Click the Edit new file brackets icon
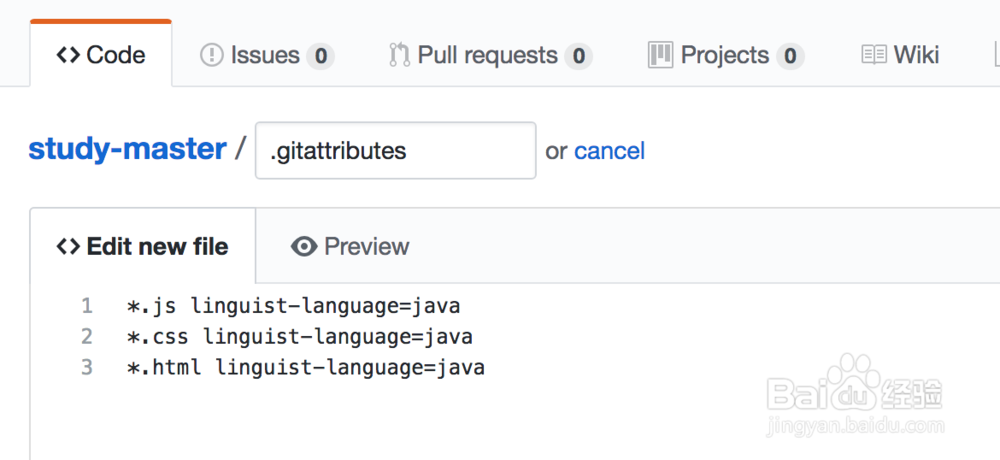1000x460 pixels. coord(68,246)
